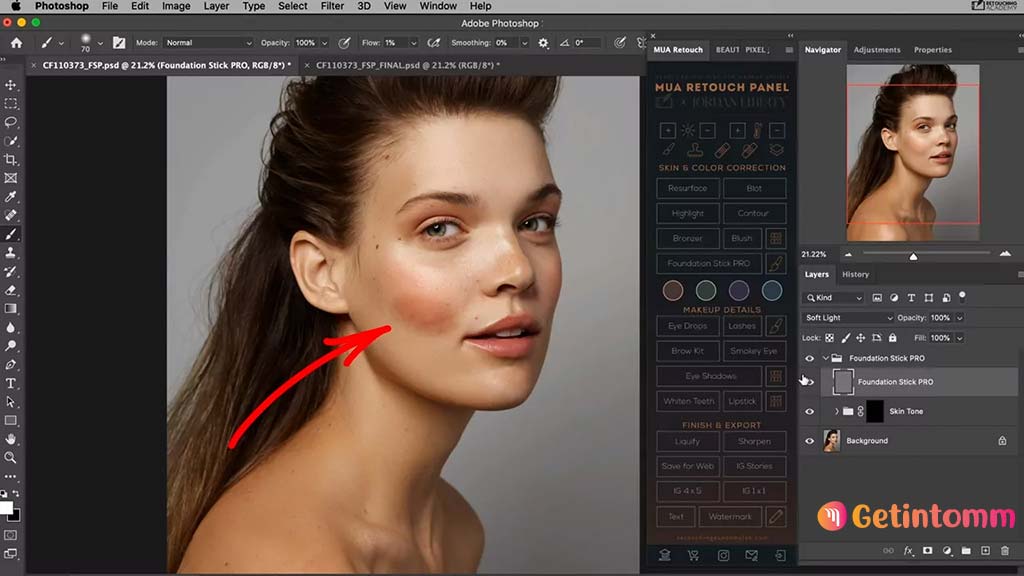Click the Liquify button
Screen dimensions: 1024x576
tap(688, 441)
